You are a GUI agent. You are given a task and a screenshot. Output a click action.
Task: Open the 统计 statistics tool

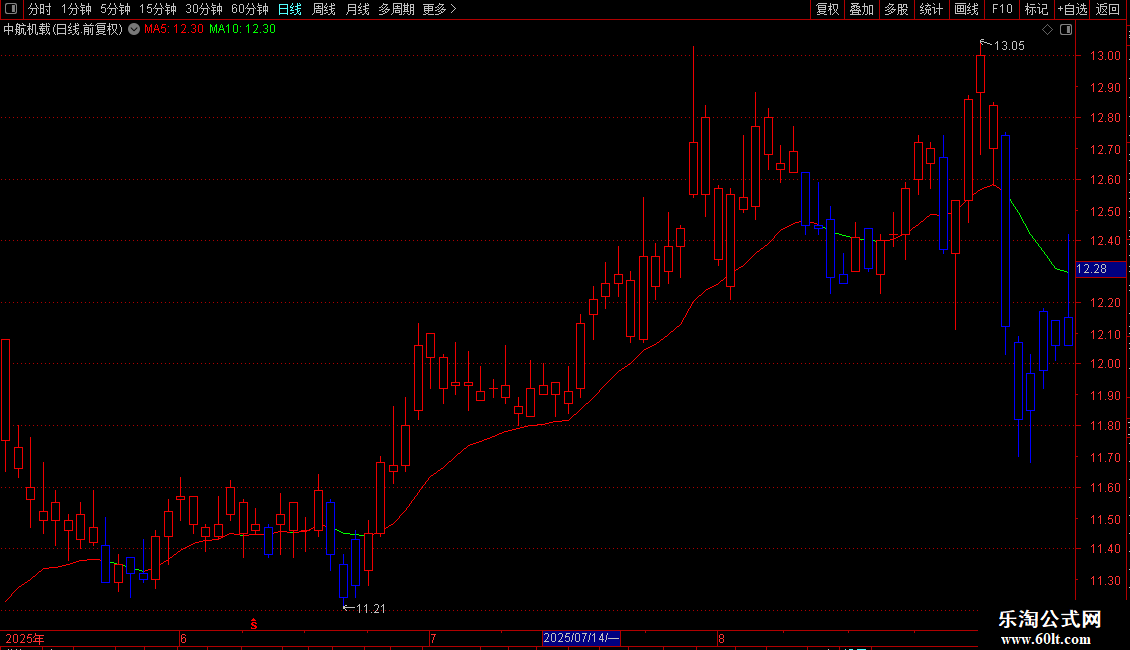point(931,9)
